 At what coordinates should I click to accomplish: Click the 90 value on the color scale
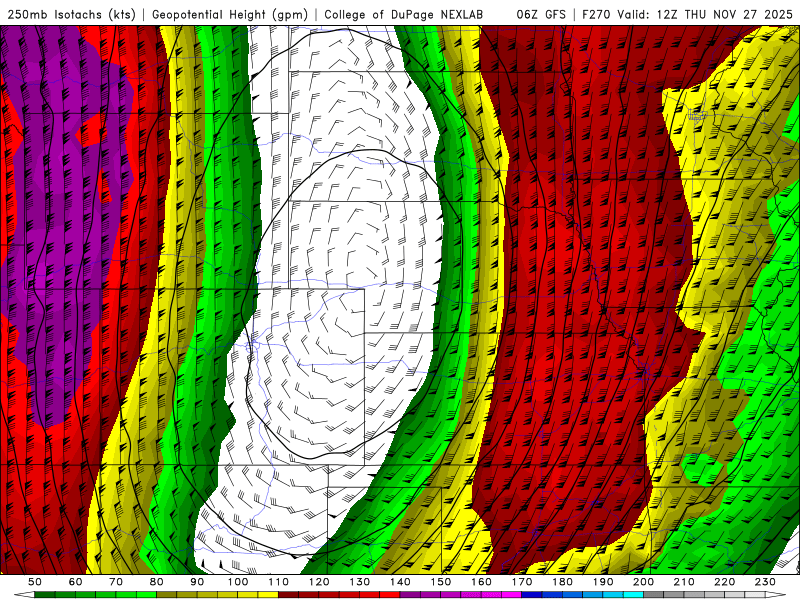pyautogui.click(x=197, y=582)
